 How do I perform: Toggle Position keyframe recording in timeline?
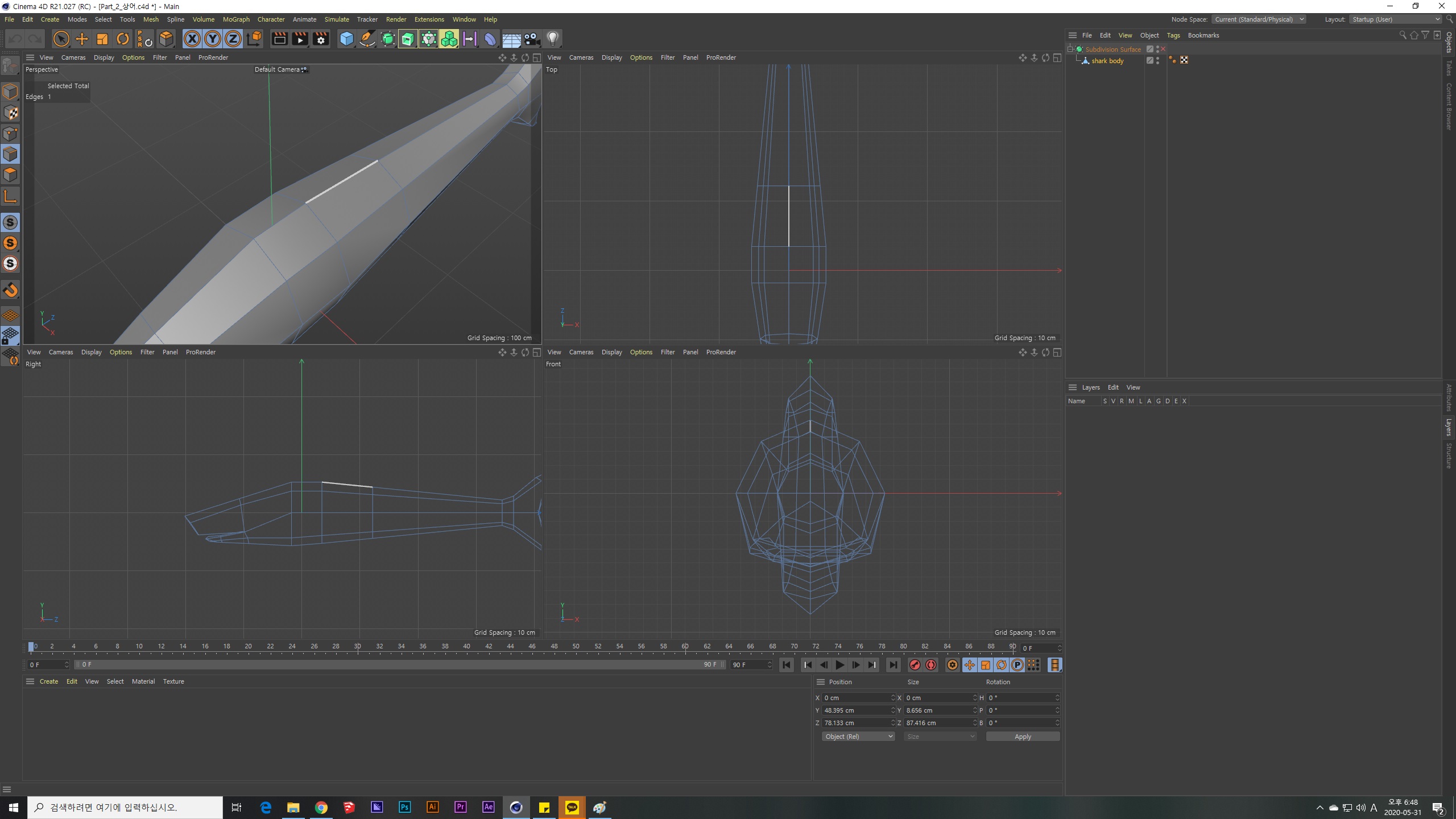point(969,665)
